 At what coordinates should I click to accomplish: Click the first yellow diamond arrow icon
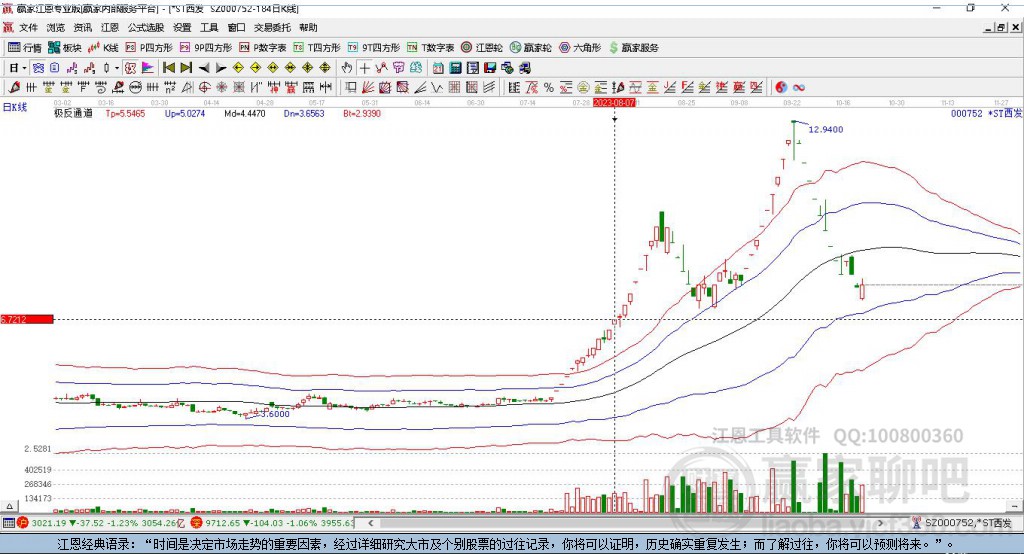point(238,68)
